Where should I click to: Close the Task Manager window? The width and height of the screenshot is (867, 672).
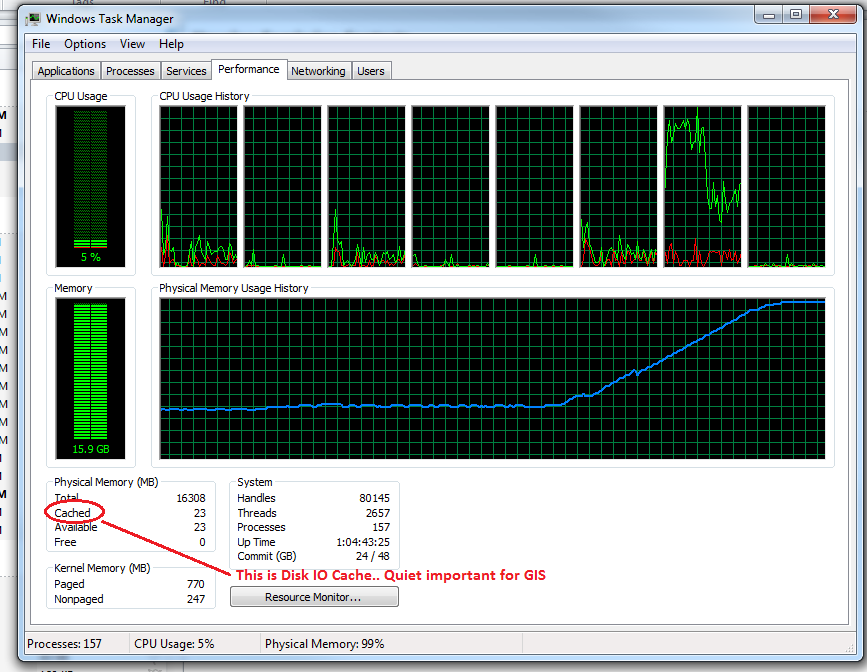[833, 14]
